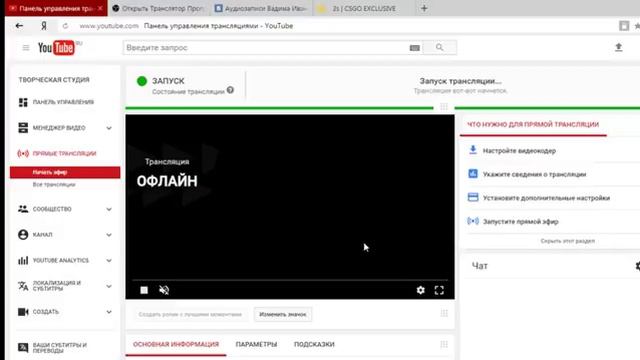The height and width of the screenshot is (360, 640).
Task: Click the Yandex 'Я' browser button
Action: pos(44,26)
